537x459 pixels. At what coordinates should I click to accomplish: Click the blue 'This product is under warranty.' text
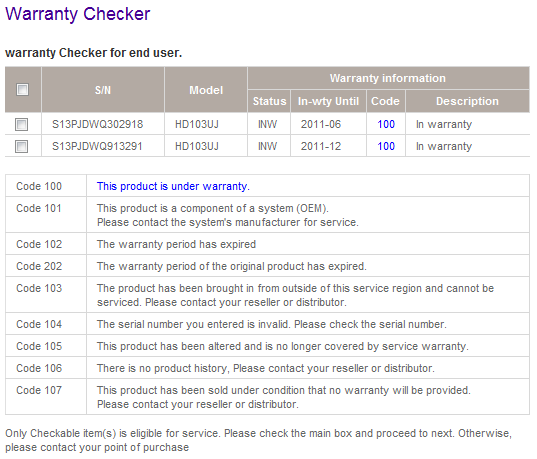point(173,186)
